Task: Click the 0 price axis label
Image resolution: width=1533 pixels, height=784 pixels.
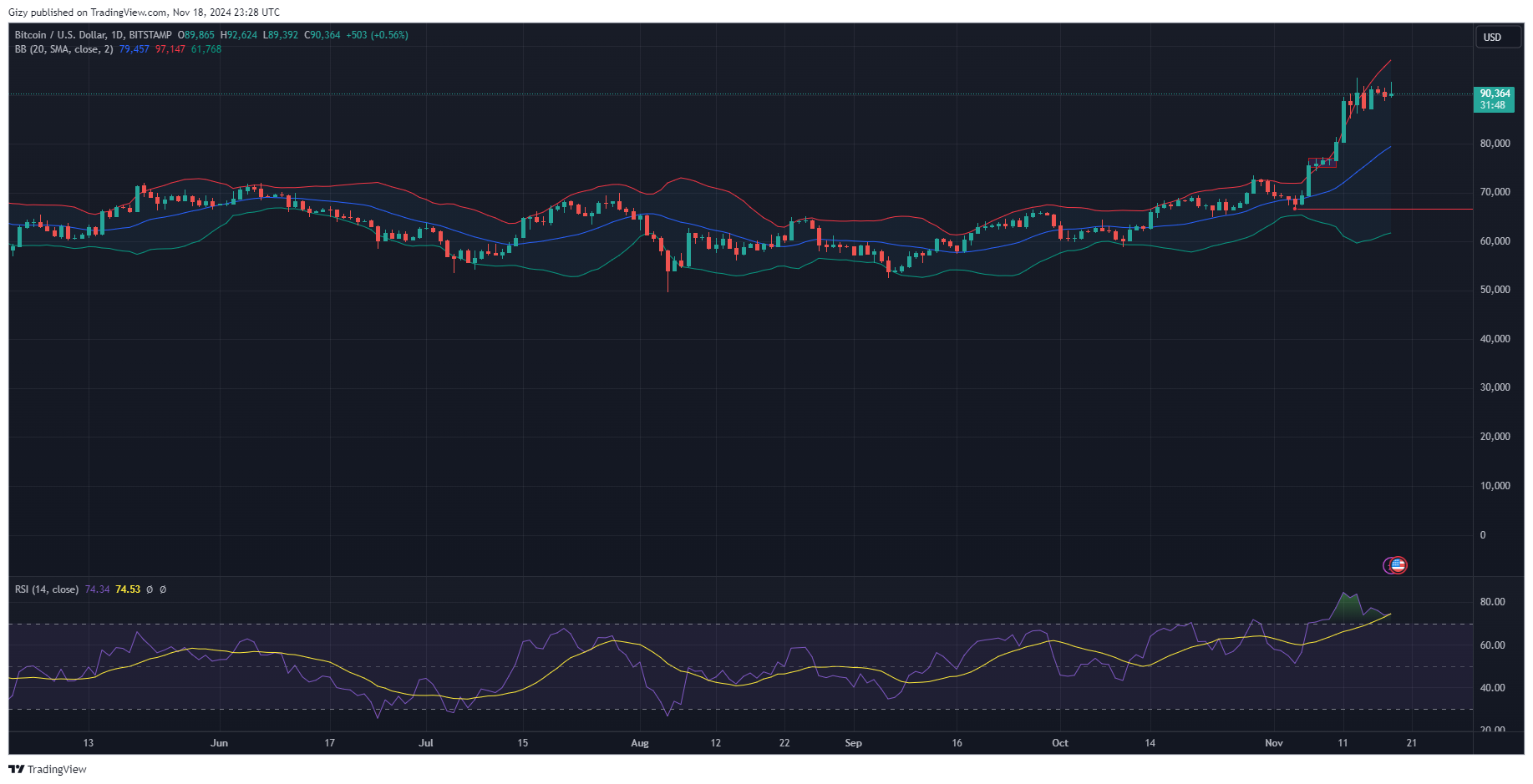Action: pos(1483,535)
